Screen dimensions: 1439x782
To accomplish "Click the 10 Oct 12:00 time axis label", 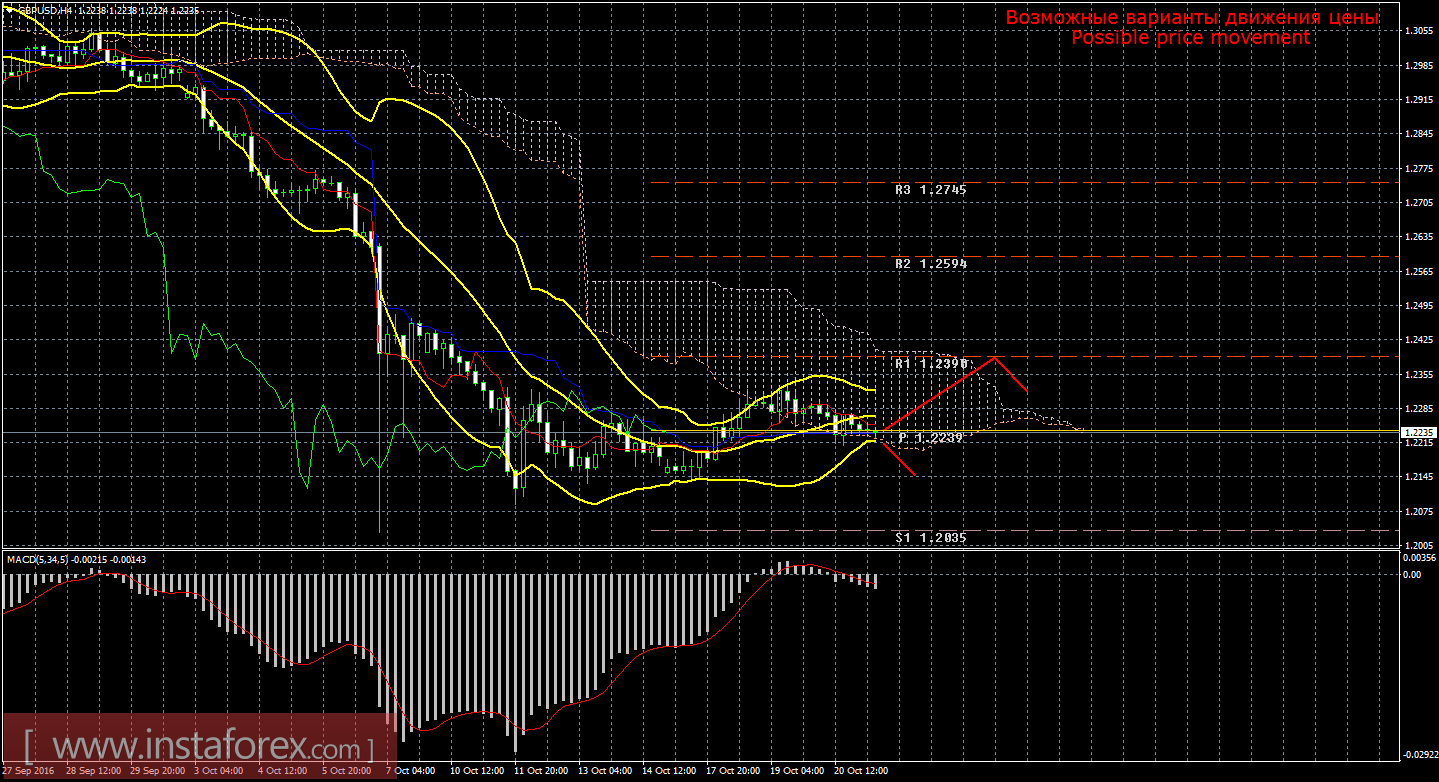I will tap(475, 772).
